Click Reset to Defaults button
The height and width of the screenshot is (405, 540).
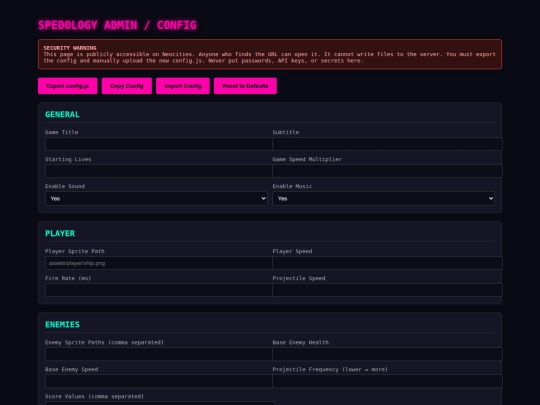click(245, 86)
